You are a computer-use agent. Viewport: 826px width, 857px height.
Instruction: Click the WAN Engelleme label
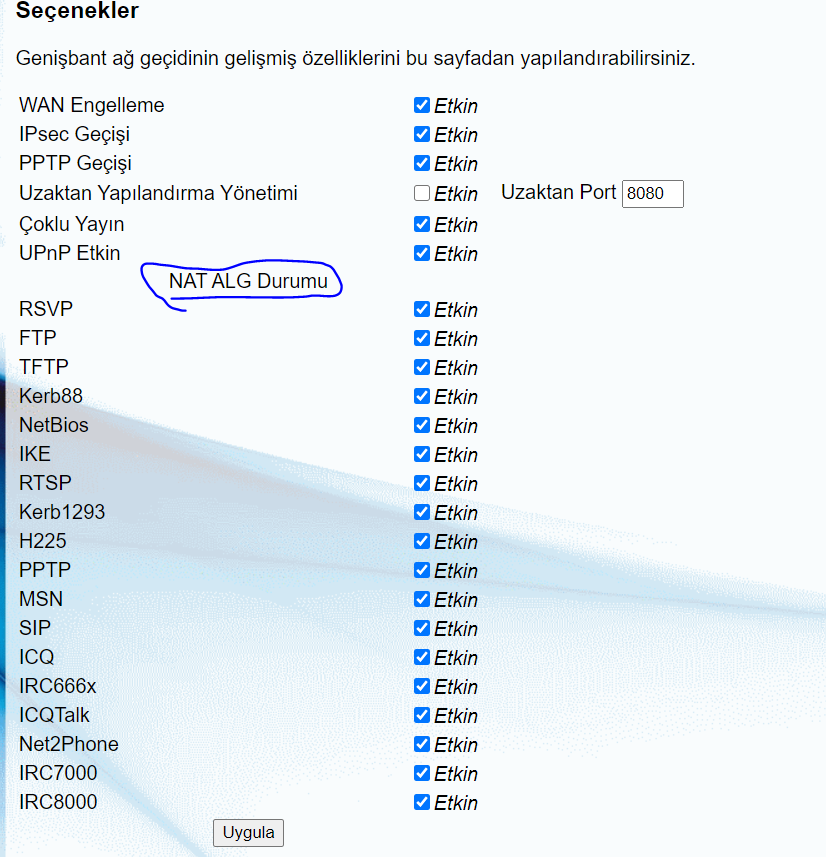(91, 105)
